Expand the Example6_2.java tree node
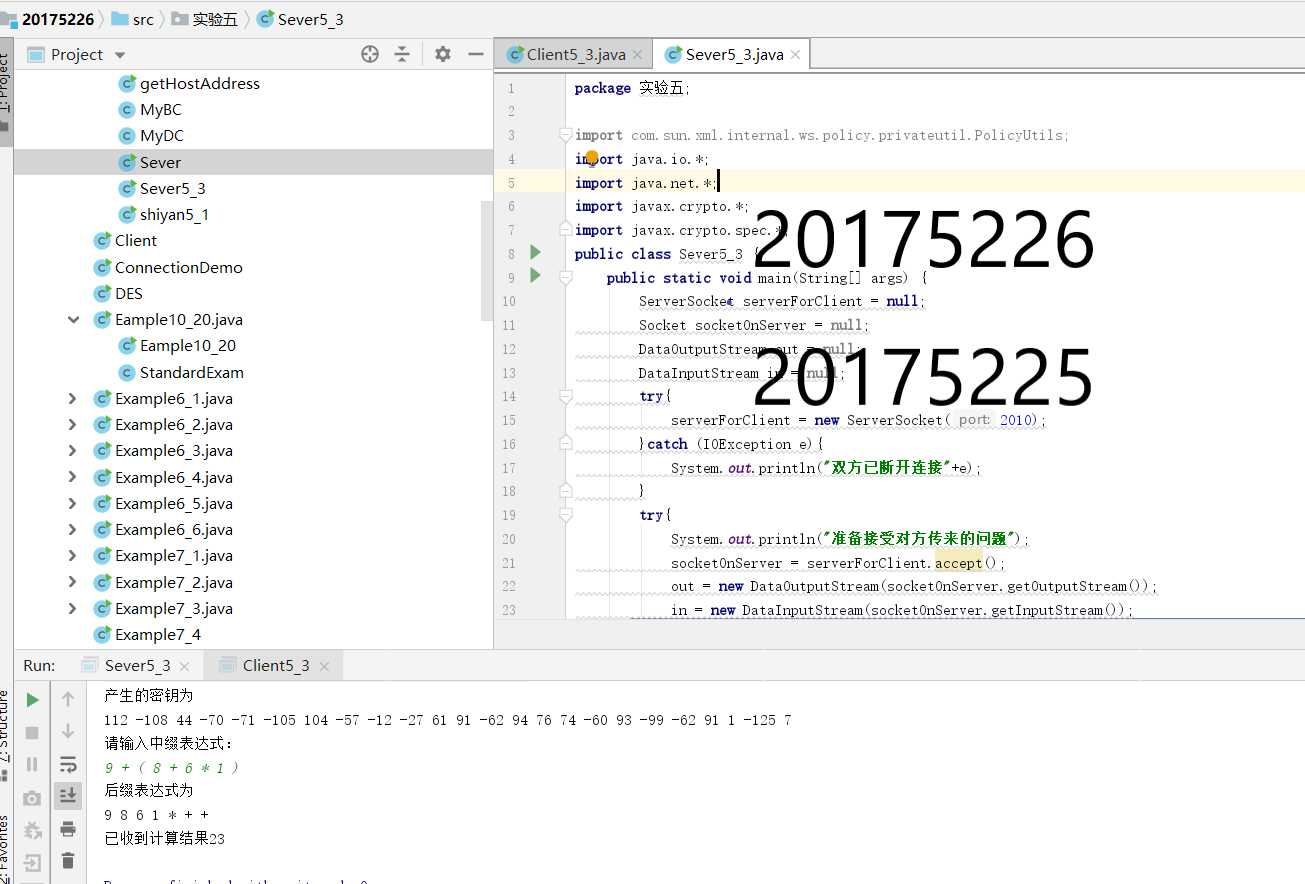The image size is (1305, 884). (x=73, y=424)
